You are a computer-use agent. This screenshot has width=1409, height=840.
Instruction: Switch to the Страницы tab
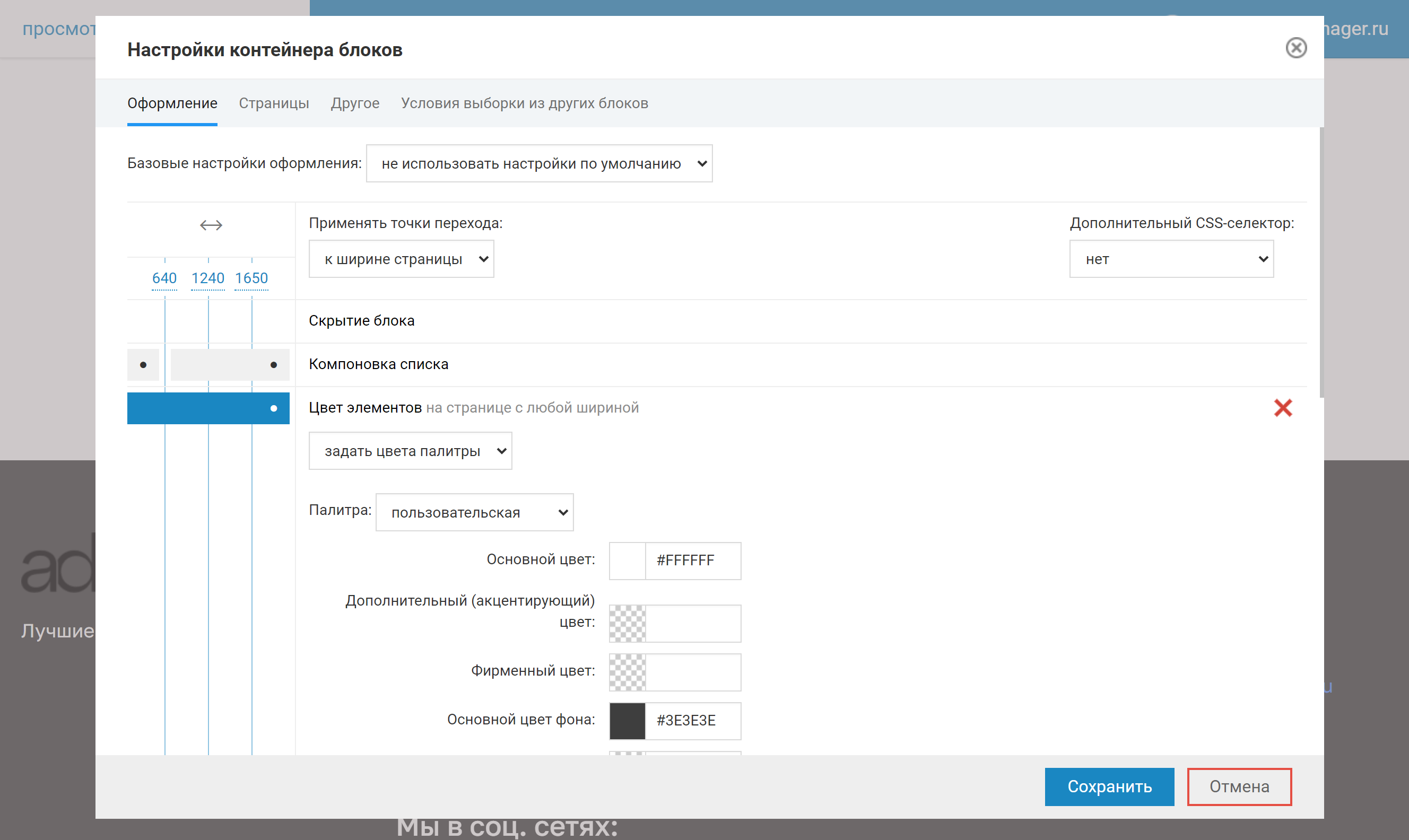click(x=274, y=103)
